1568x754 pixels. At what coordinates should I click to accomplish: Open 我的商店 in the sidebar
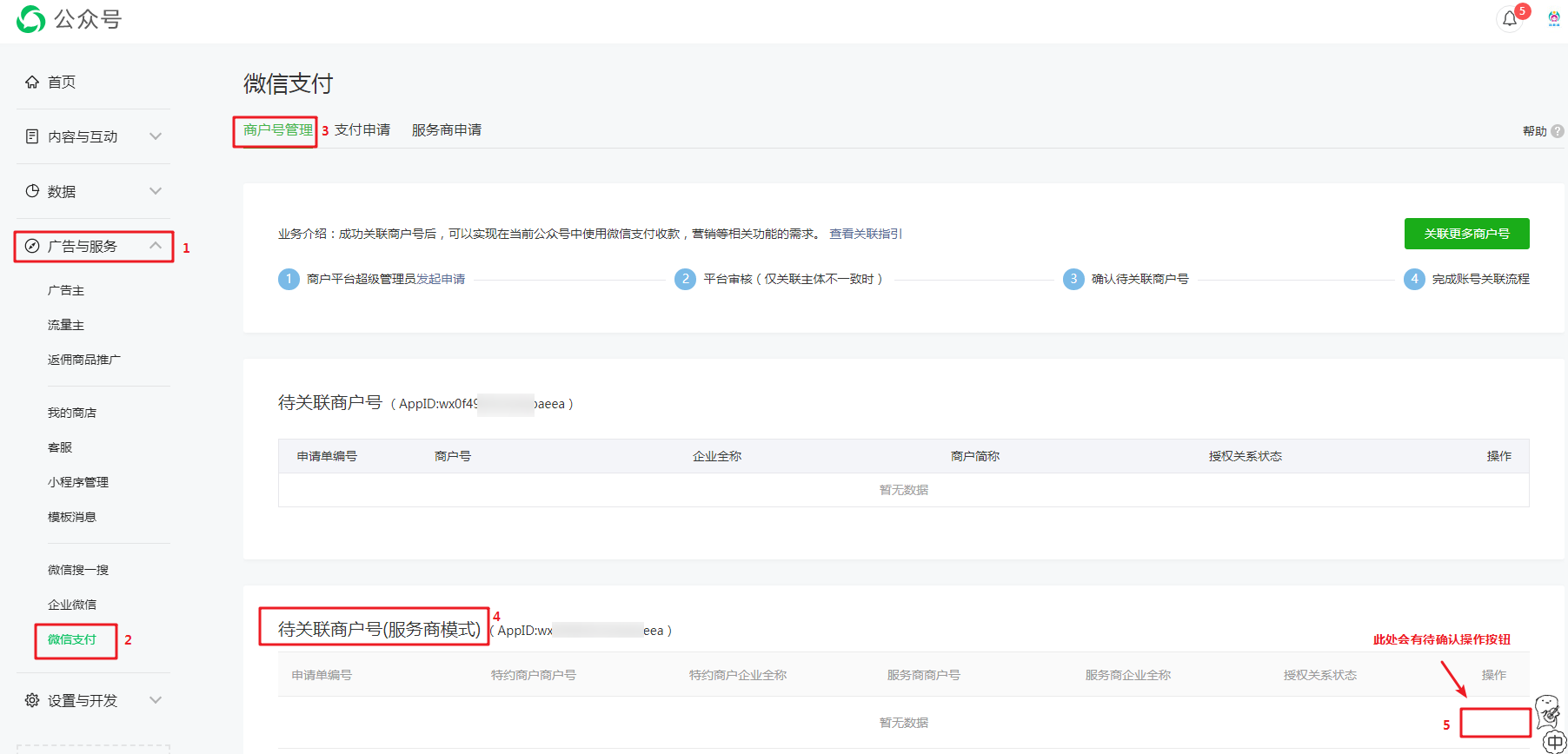point(72,413)
